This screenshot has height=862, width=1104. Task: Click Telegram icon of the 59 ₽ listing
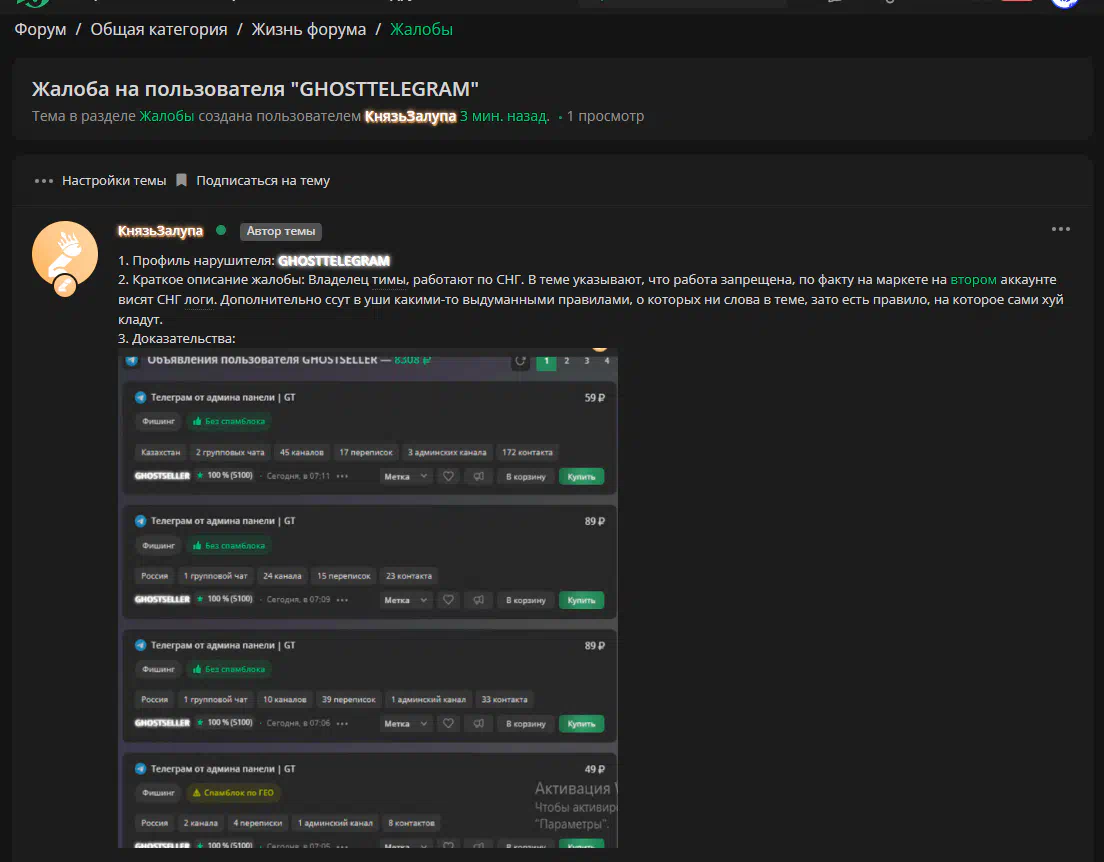point(140,397)
